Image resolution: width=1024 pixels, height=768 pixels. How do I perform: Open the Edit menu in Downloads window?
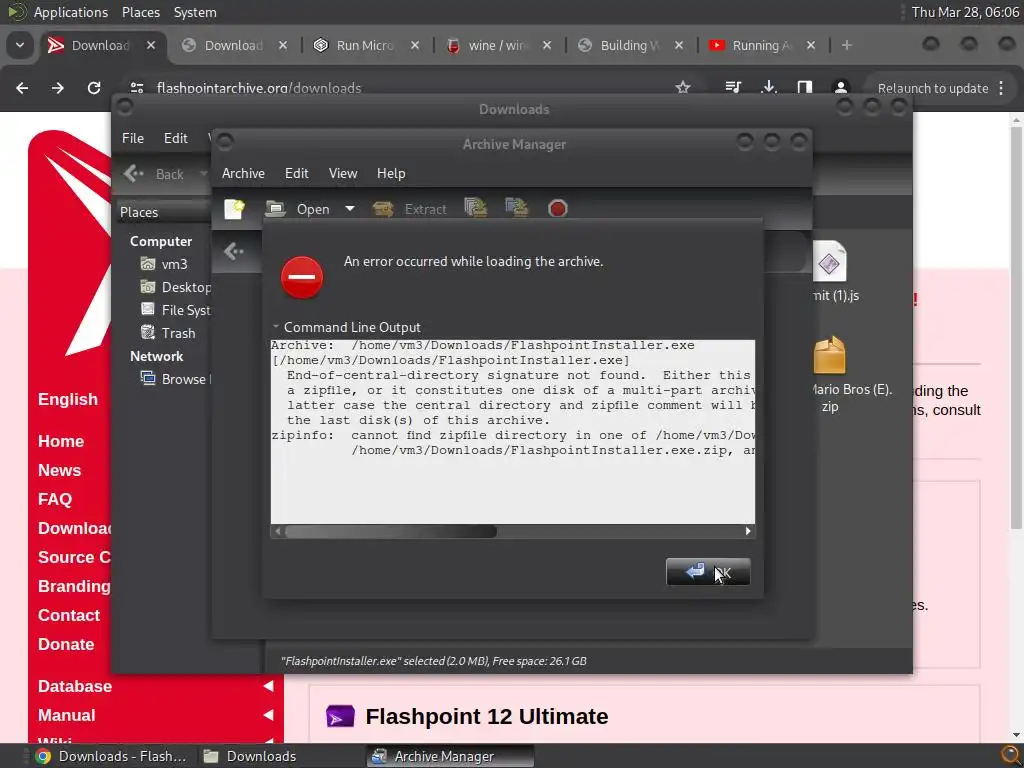176,138
